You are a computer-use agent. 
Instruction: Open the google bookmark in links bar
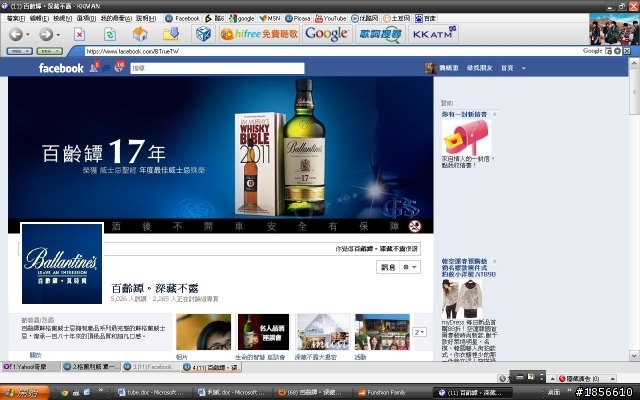coord(242,18)
